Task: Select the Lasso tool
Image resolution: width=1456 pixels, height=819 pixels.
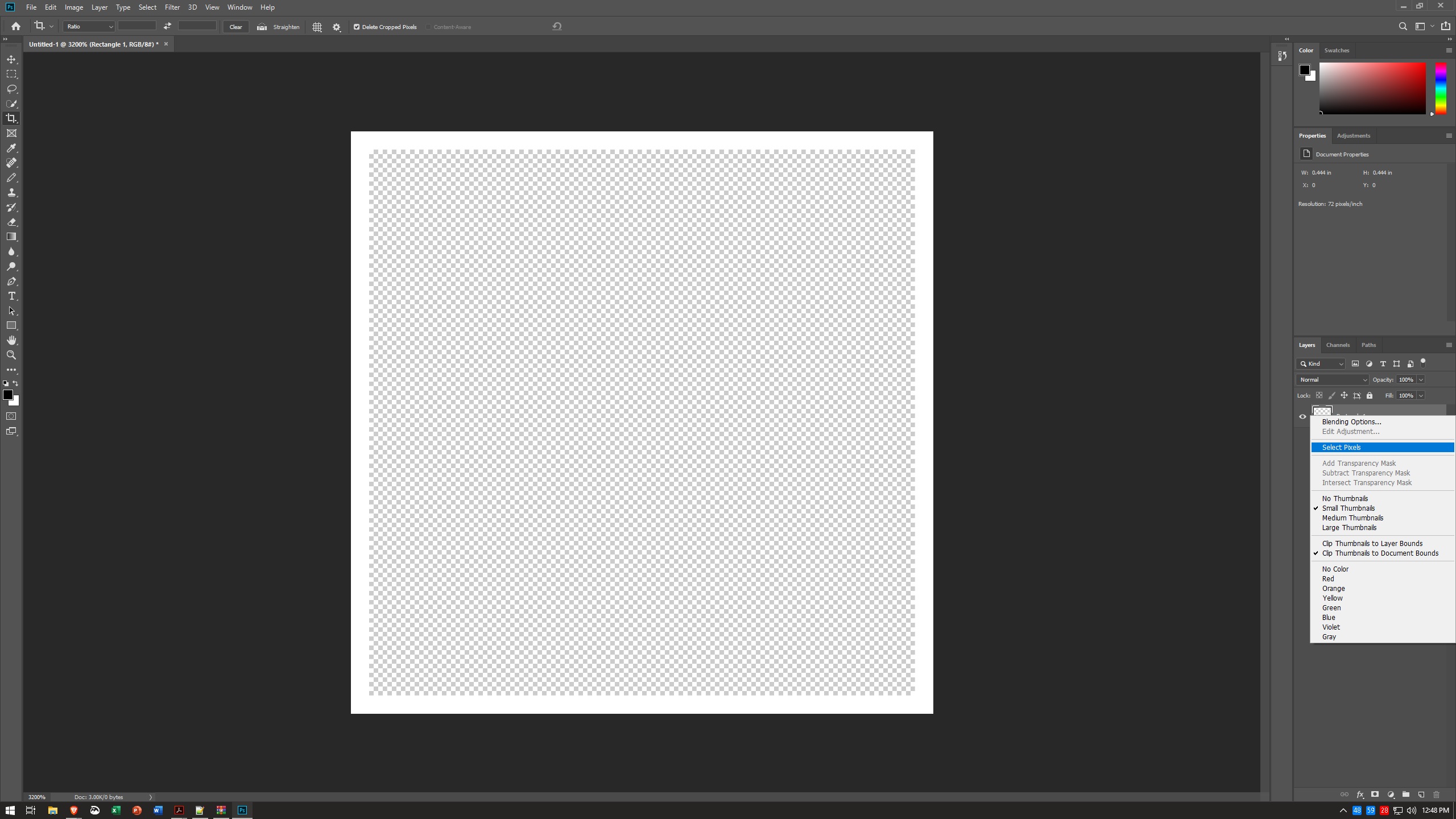Action: (11, 89)
